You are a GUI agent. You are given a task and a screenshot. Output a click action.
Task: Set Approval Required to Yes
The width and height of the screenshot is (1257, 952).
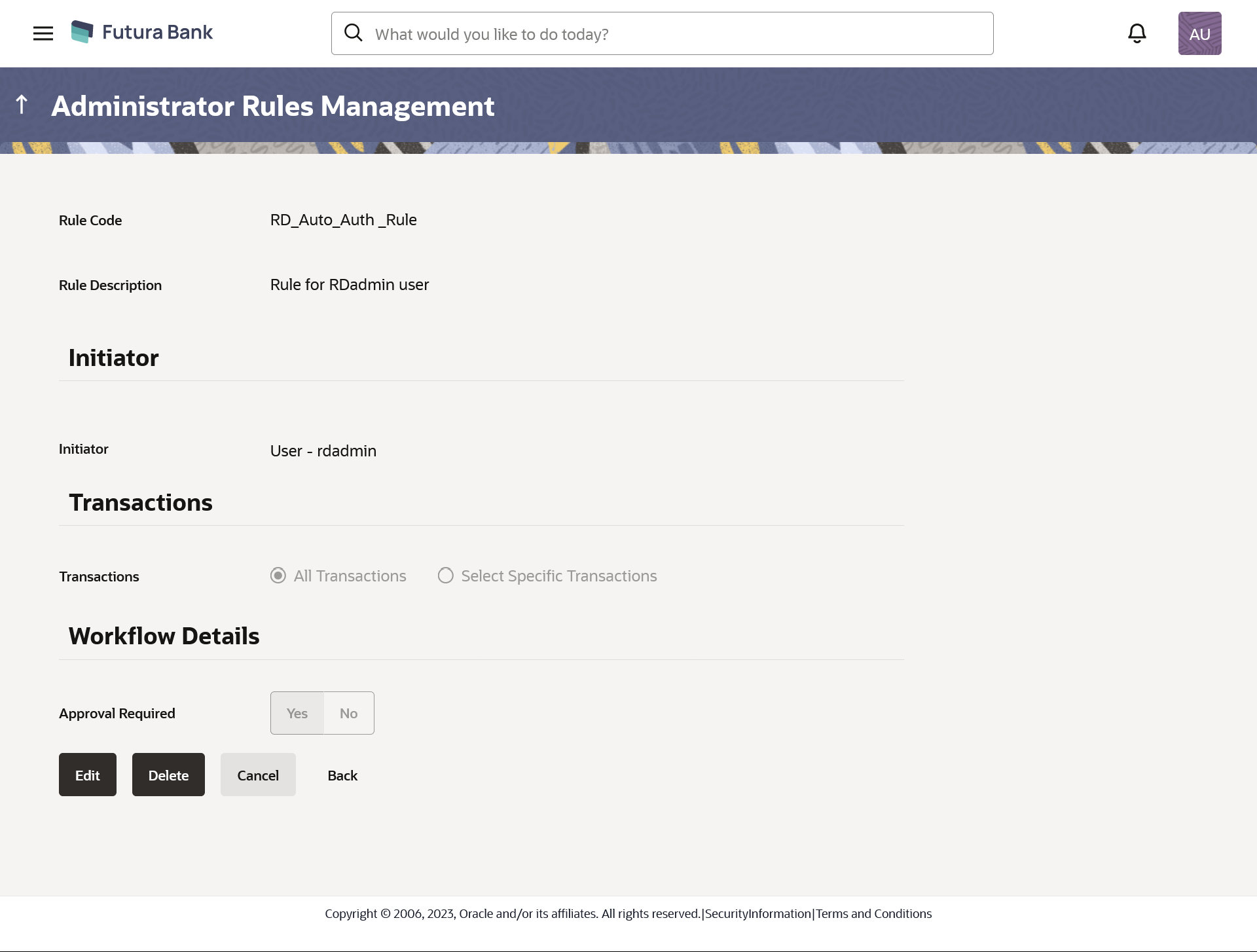point(297,713)
